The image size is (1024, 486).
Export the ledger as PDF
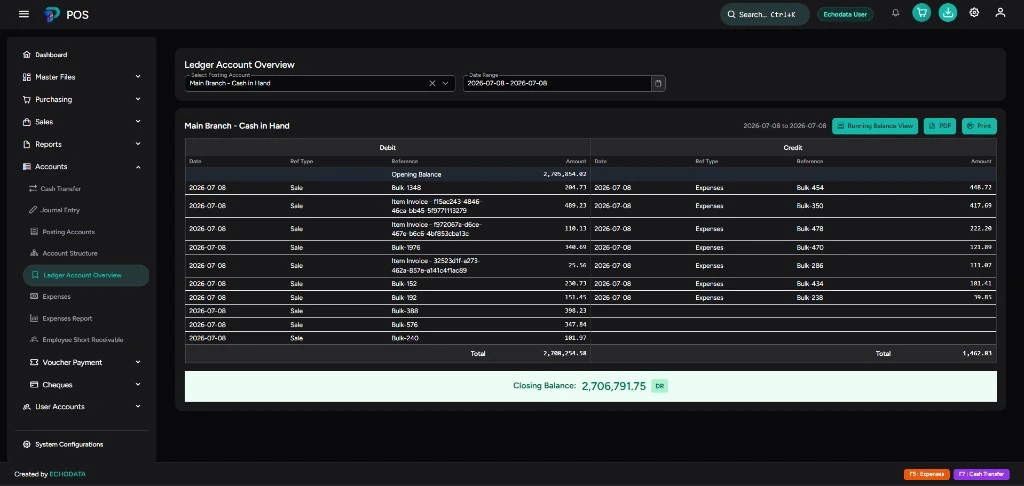click(x=940, y=126)
